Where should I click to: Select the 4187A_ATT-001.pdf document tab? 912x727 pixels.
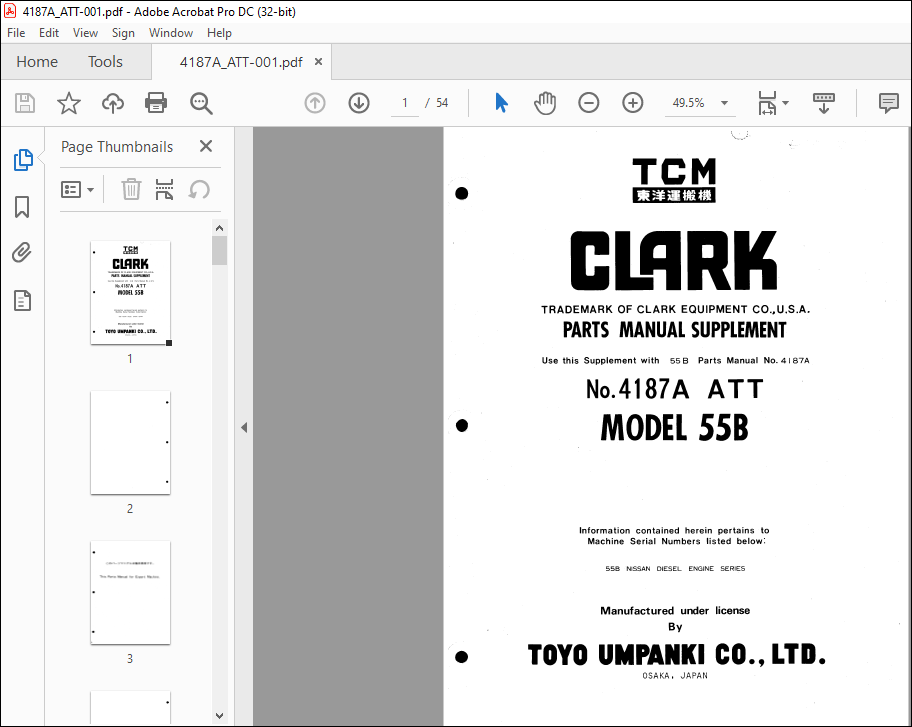pos(241,62)
